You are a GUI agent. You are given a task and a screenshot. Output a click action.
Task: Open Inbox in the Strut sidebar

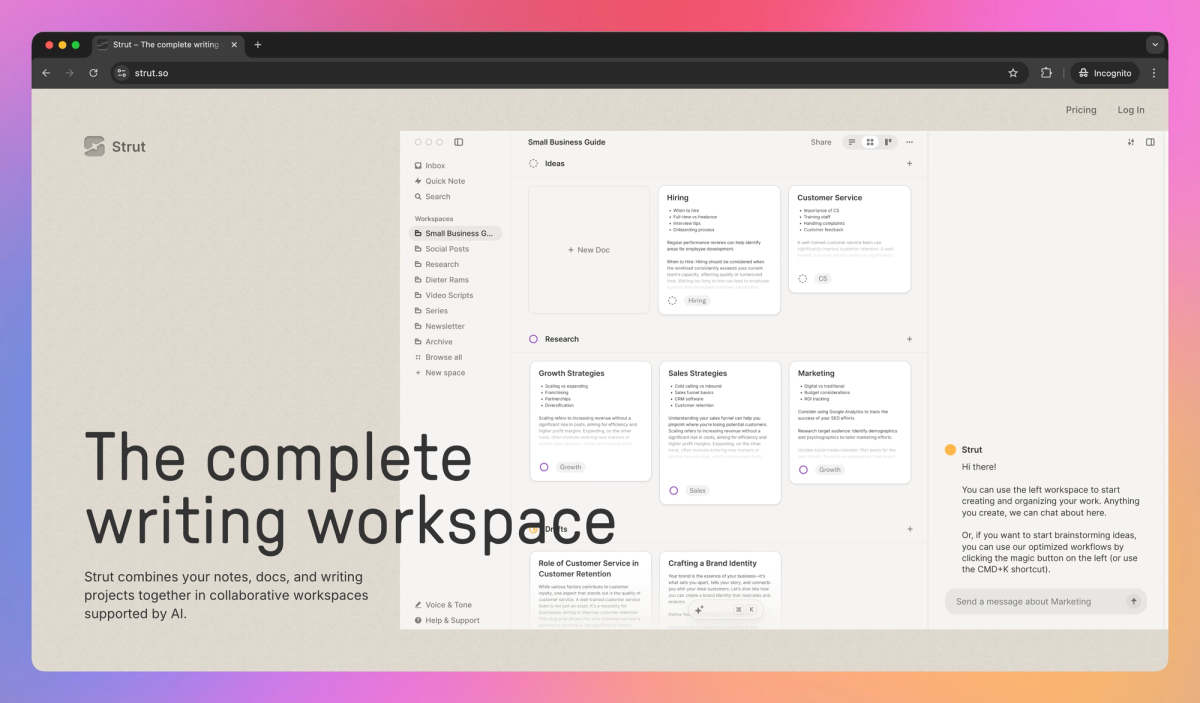point(435,166)
